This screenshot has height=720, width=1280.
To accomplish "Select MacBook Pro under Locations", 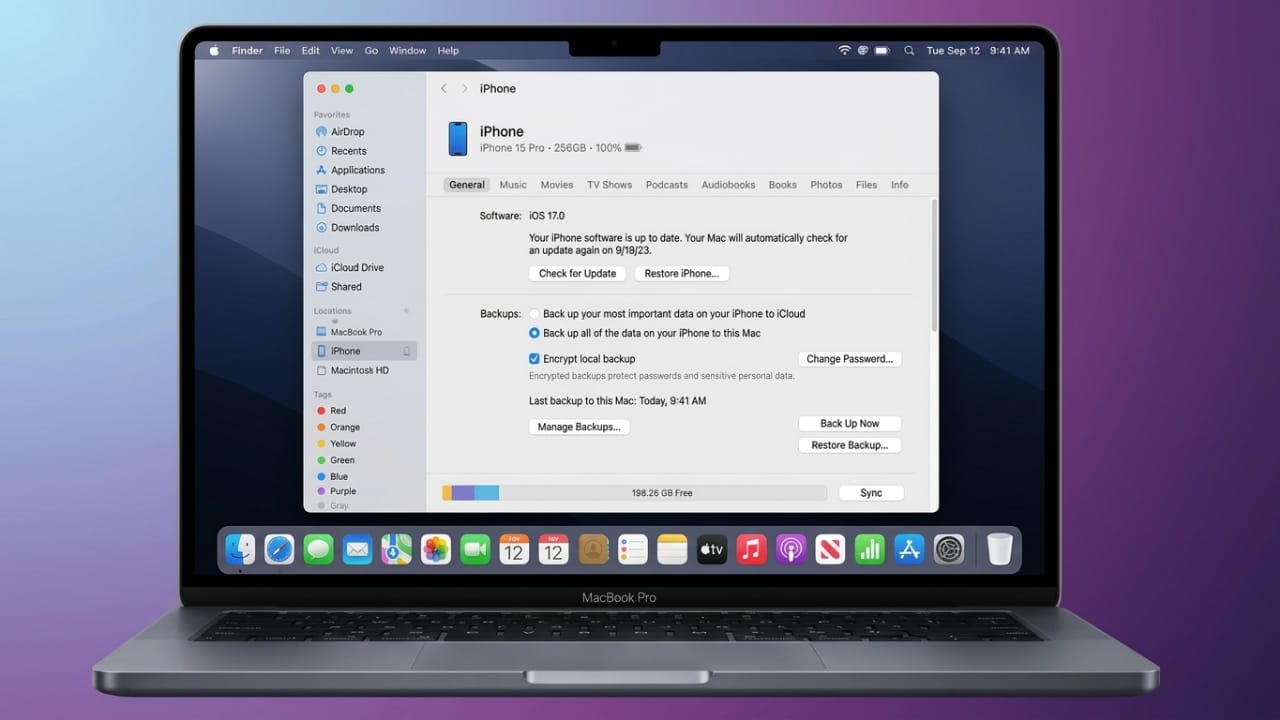I will tap(348, 332).
